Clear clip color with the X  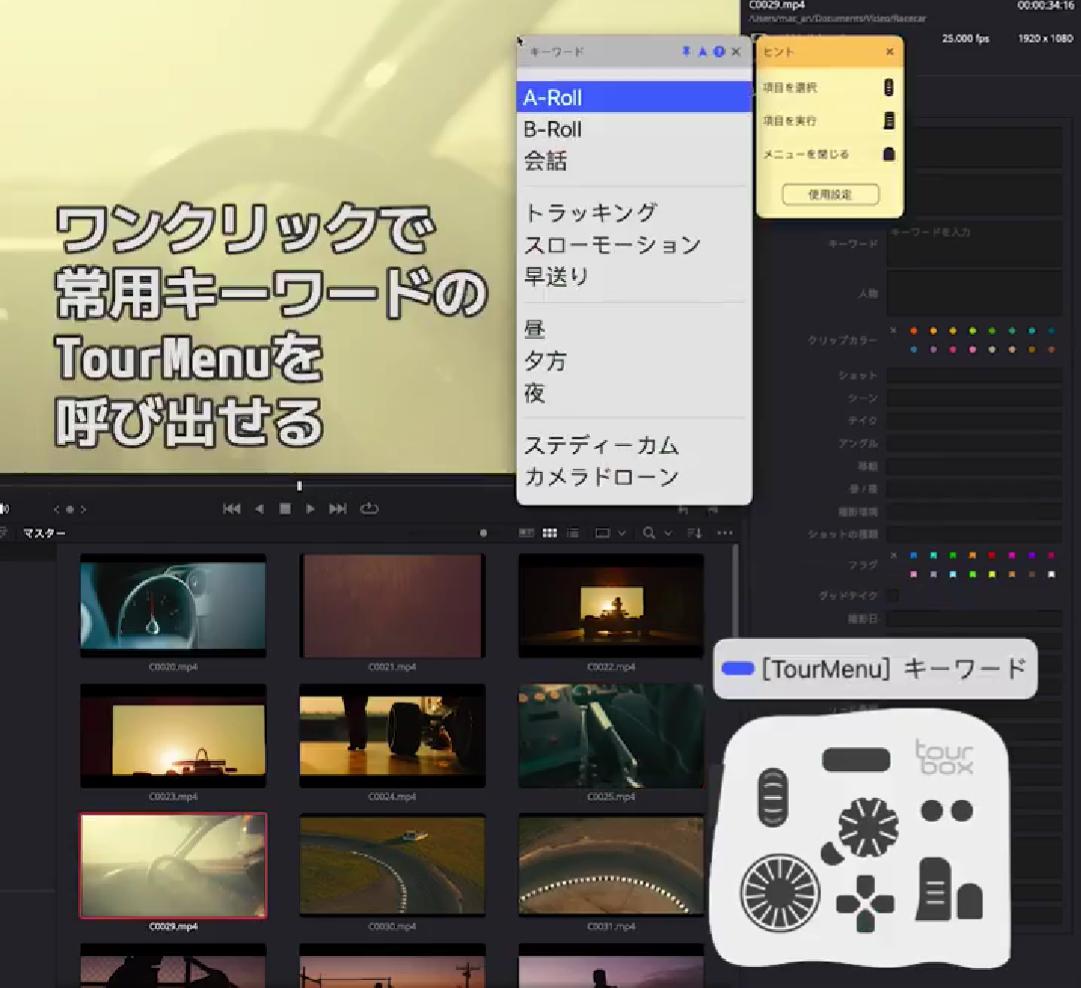click(x=893, y=330)
